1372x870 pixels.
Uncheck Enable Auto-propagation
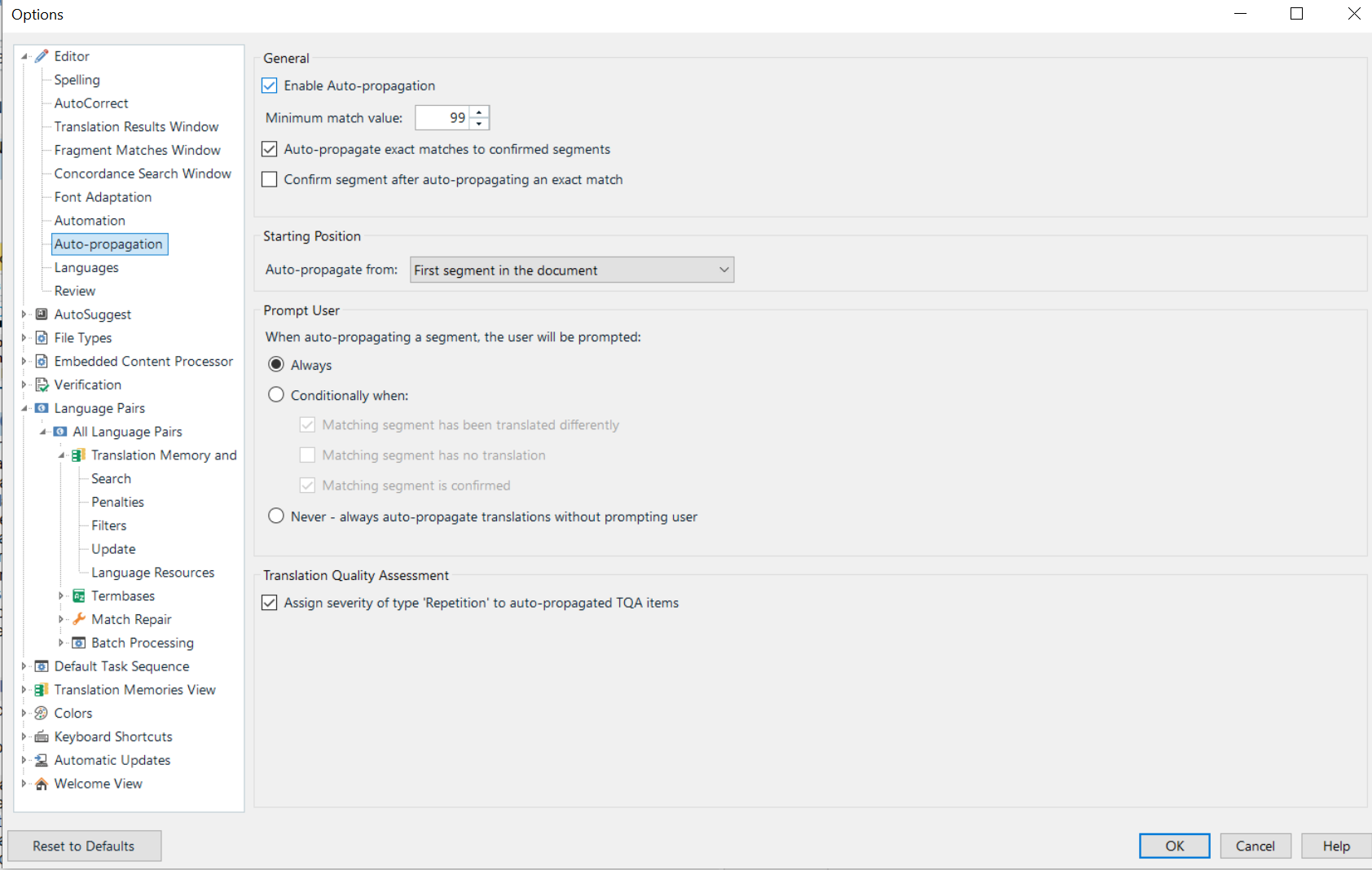269,85
